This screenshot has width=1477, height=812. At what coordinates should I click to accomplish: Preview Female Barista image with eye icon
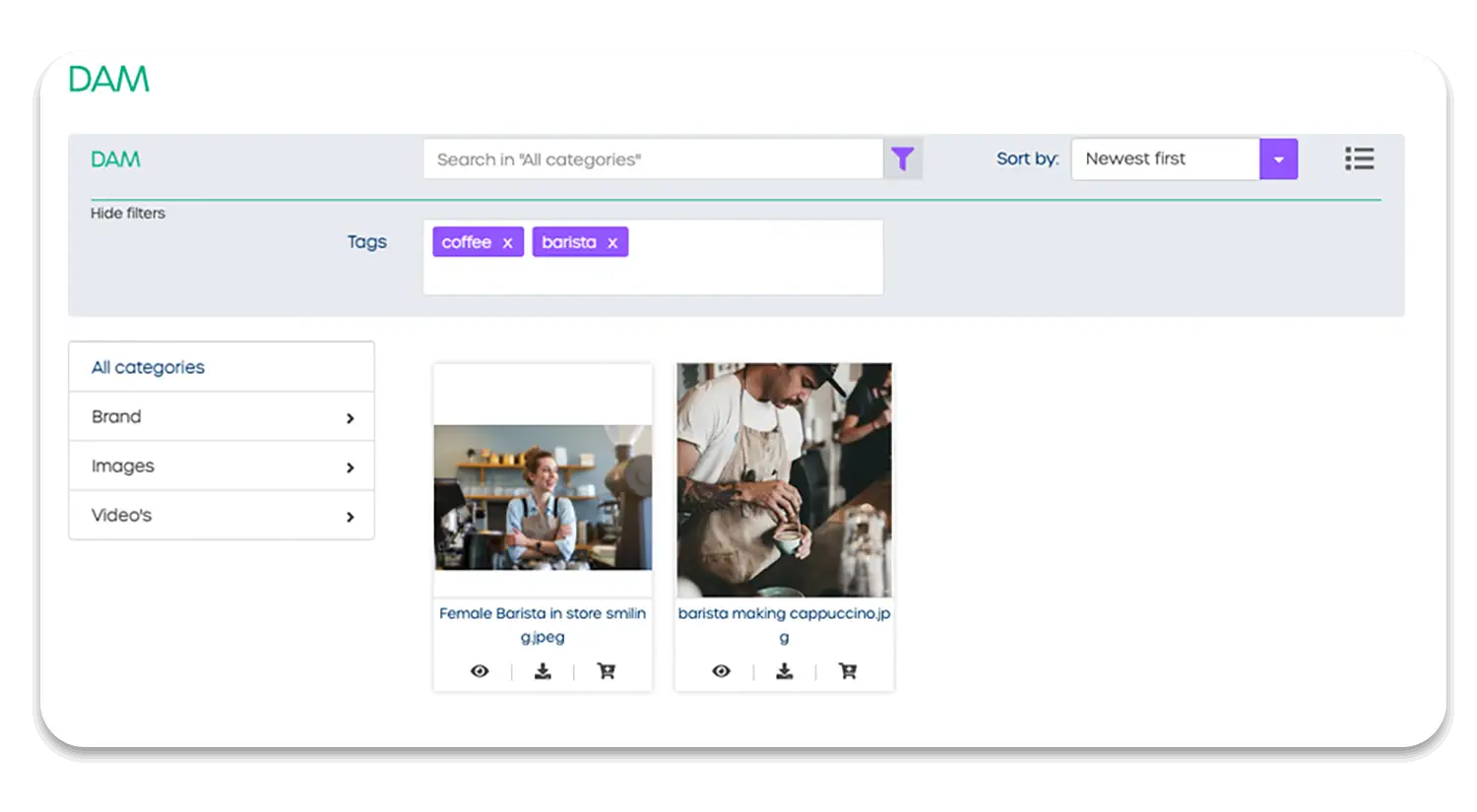tap(480, 671)
